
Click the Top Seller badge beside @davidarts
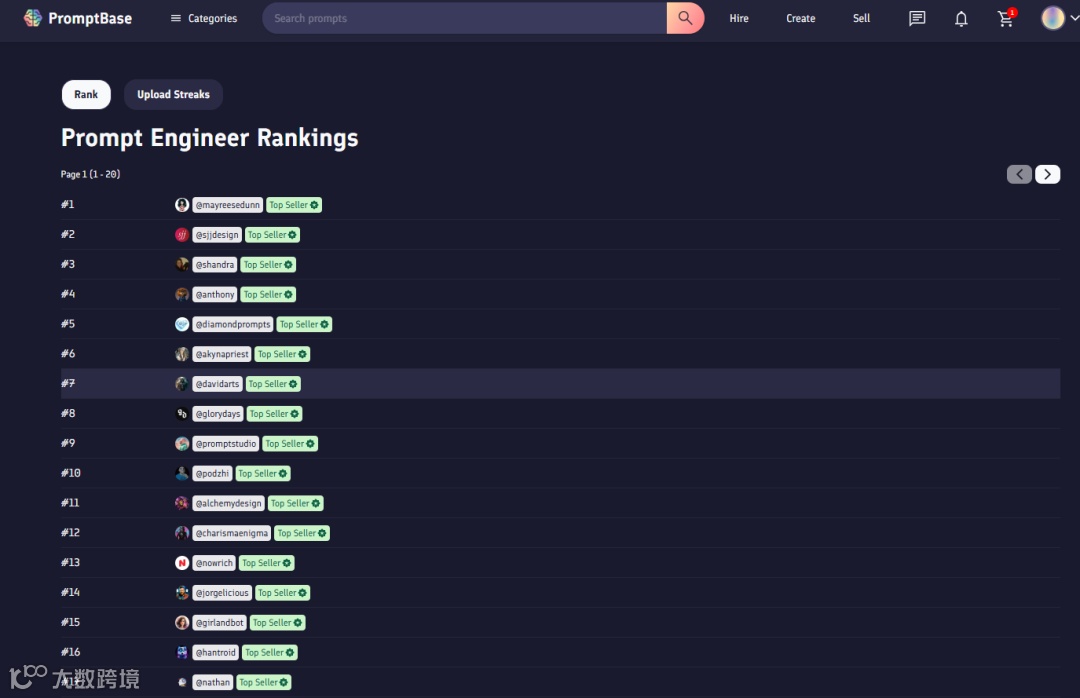pyautogui.click(x=273, y=384)
